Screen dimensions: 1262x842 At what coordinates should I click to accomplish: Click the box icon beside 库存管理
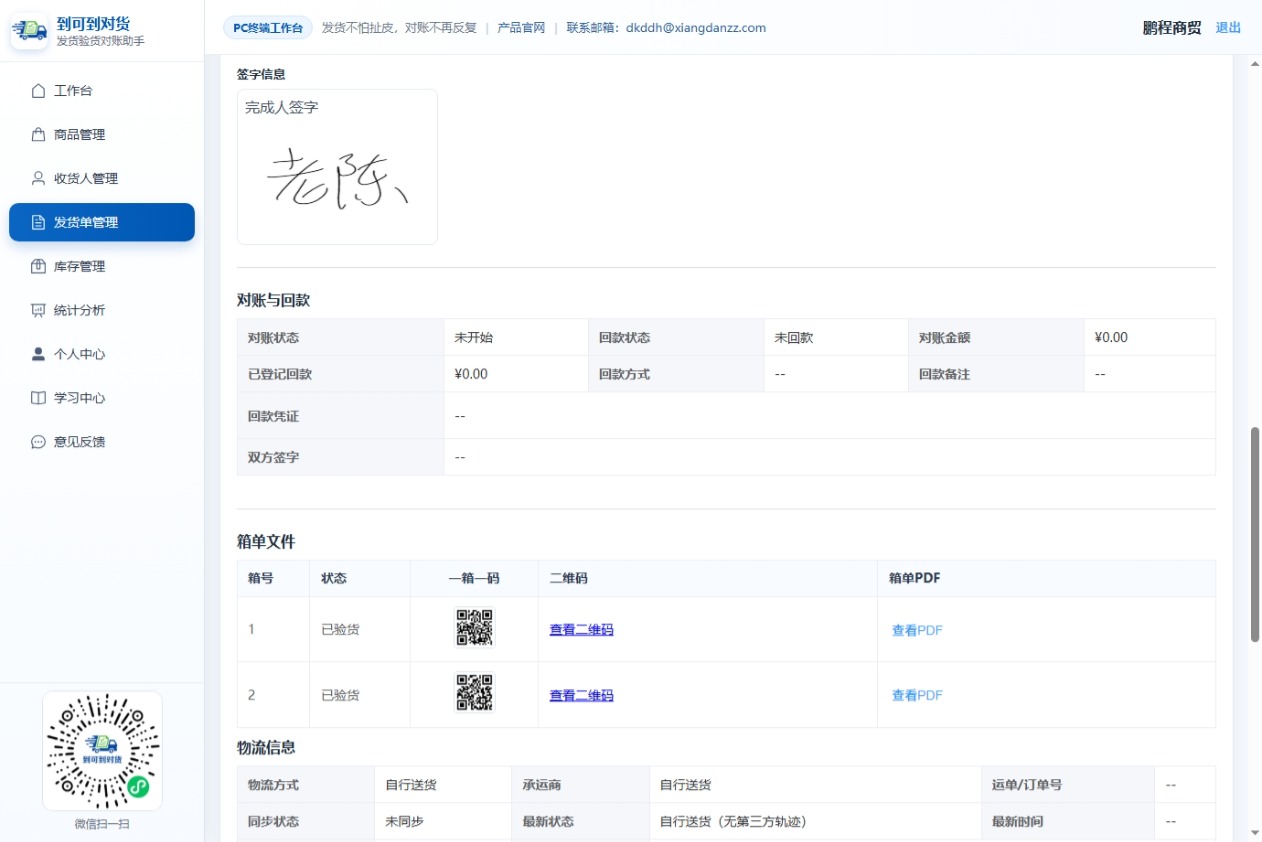pos(38,267)
